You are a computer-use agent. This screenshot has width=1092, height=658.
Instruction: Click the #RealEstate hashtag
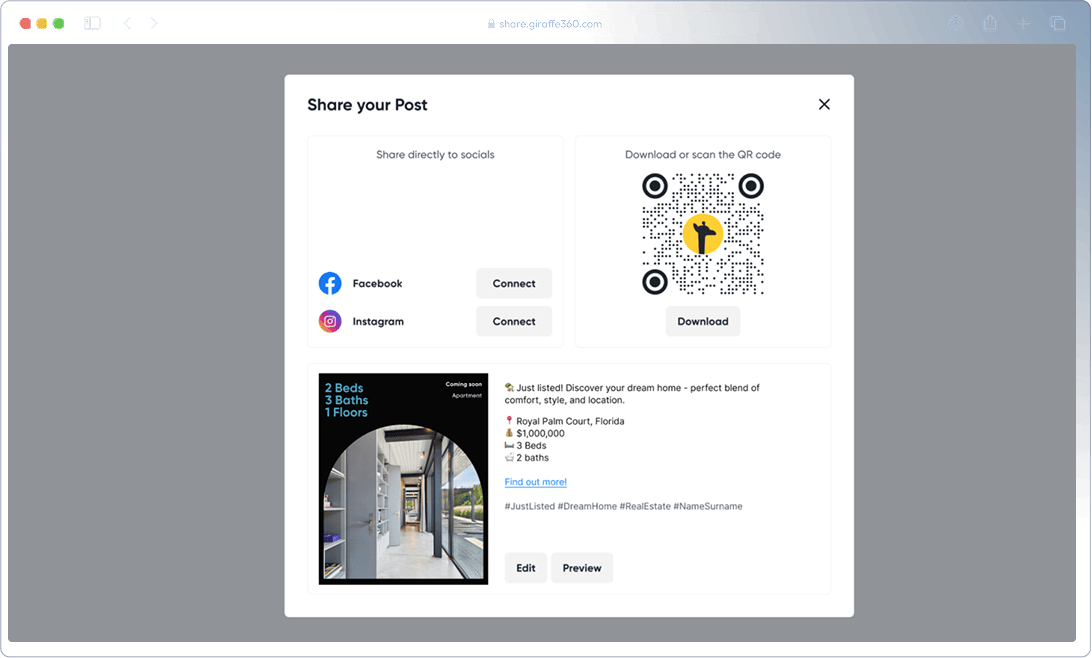(x=644, y=507)
